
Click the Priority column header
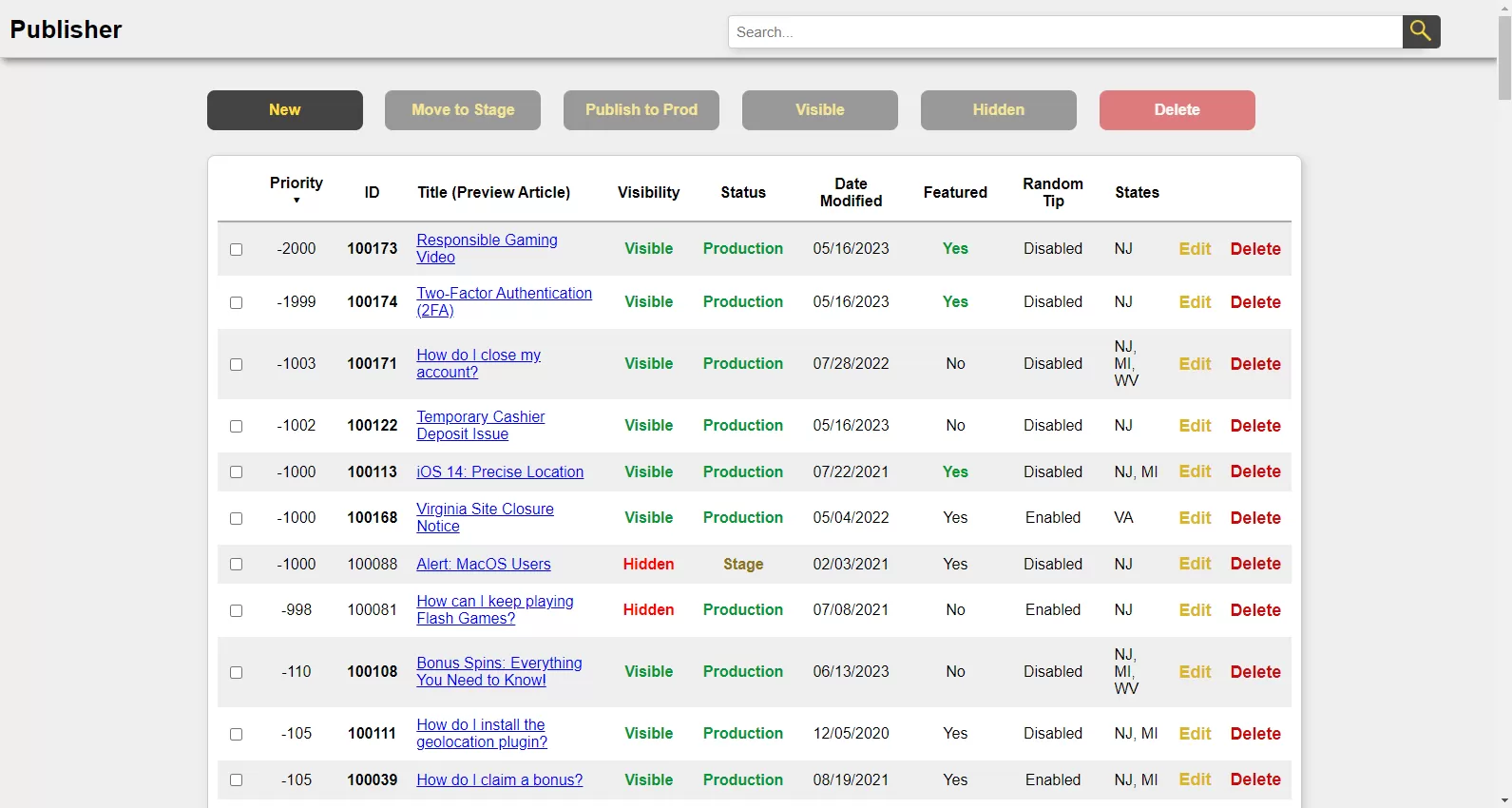297,183
